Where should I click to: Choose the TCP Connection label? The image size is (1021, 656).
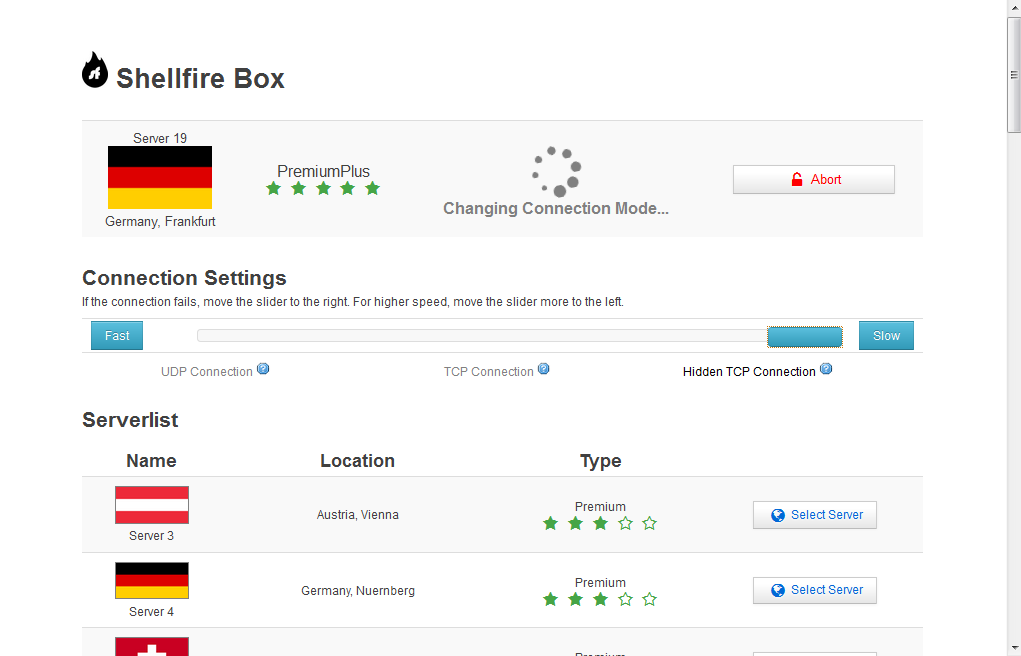[x=488, y=372]
